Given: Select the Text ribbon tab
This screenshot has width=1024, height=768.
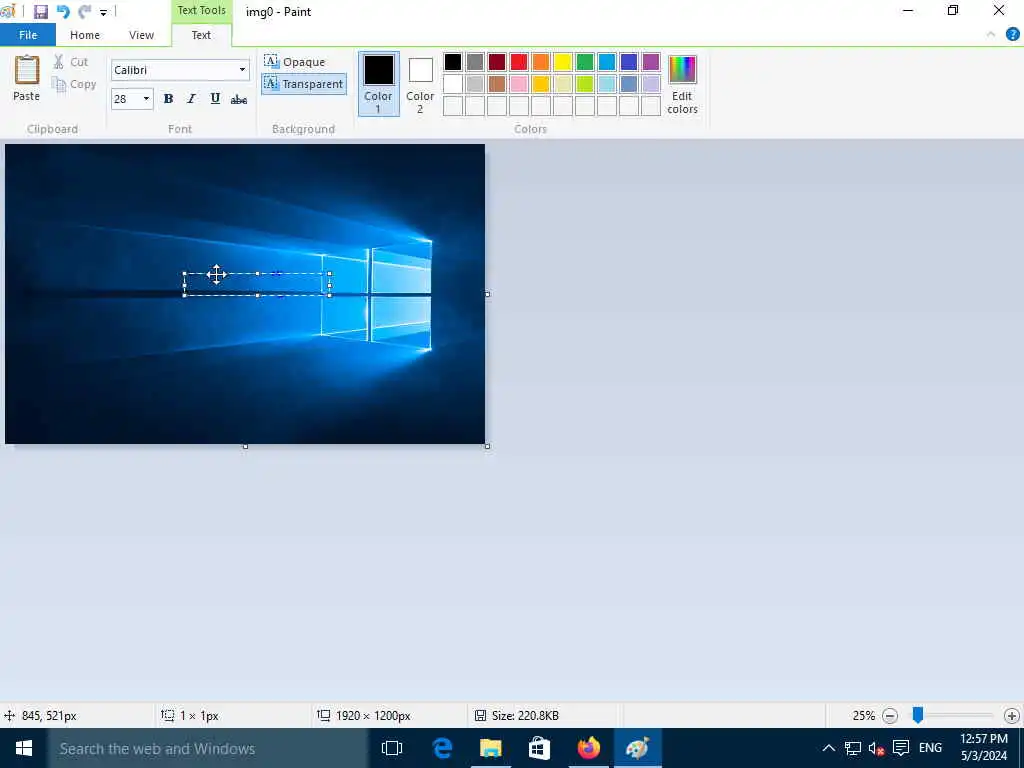Looking at the screenshot, I should [x=201, y=35].
